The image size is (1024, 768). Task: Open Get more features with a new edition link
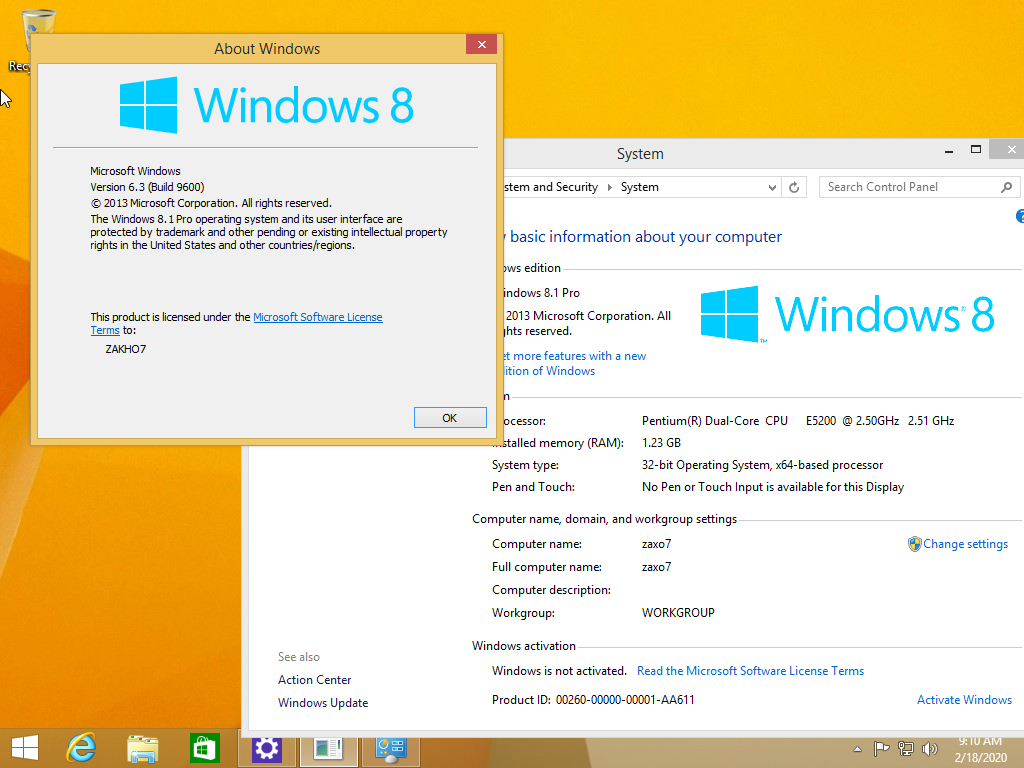[x=573, y=363]
